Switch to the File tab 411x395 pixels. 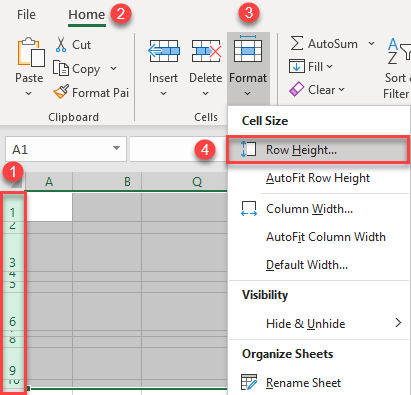(x=26, y=15)
